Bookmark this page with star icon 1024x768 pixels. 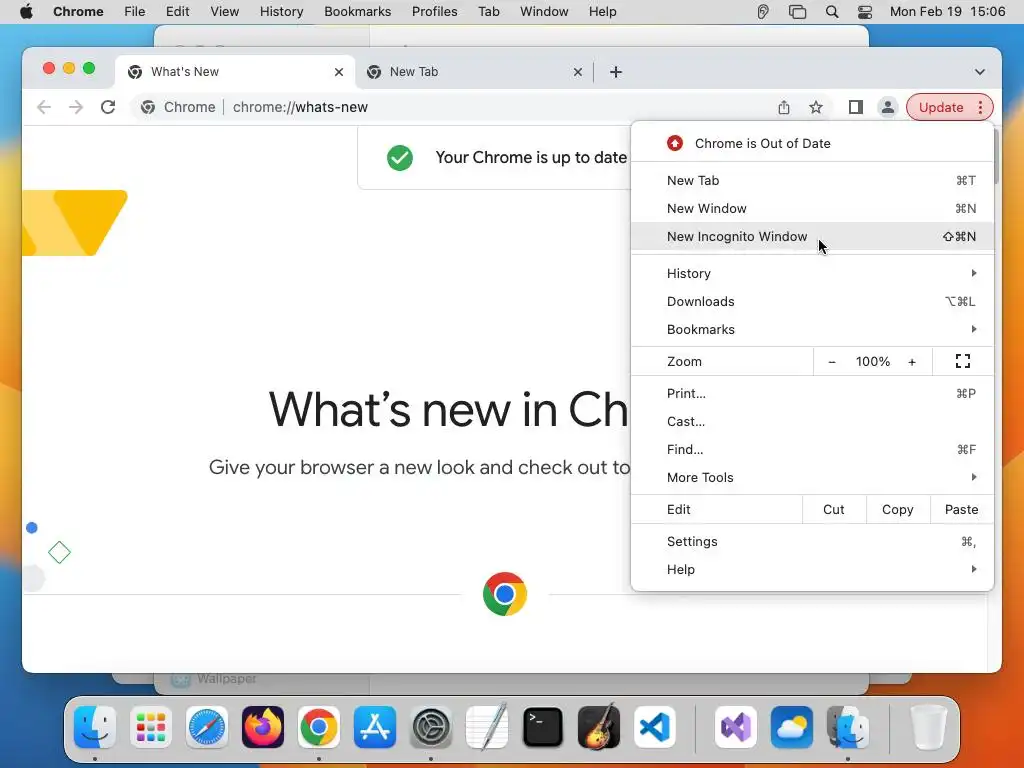coord(816,107)
